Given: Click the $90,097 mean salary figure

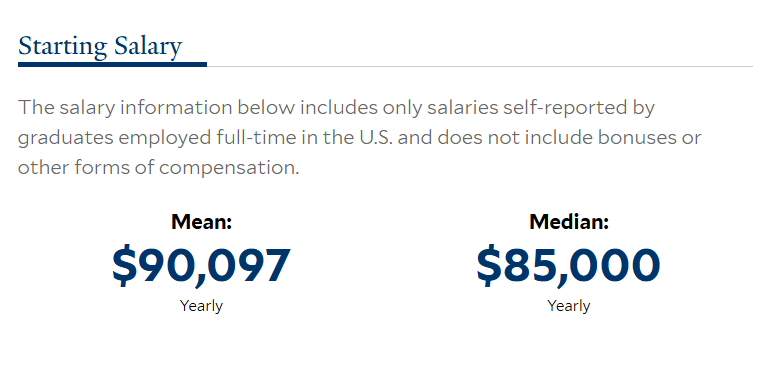Looking at the screenshot, I should tap(201, 266).
